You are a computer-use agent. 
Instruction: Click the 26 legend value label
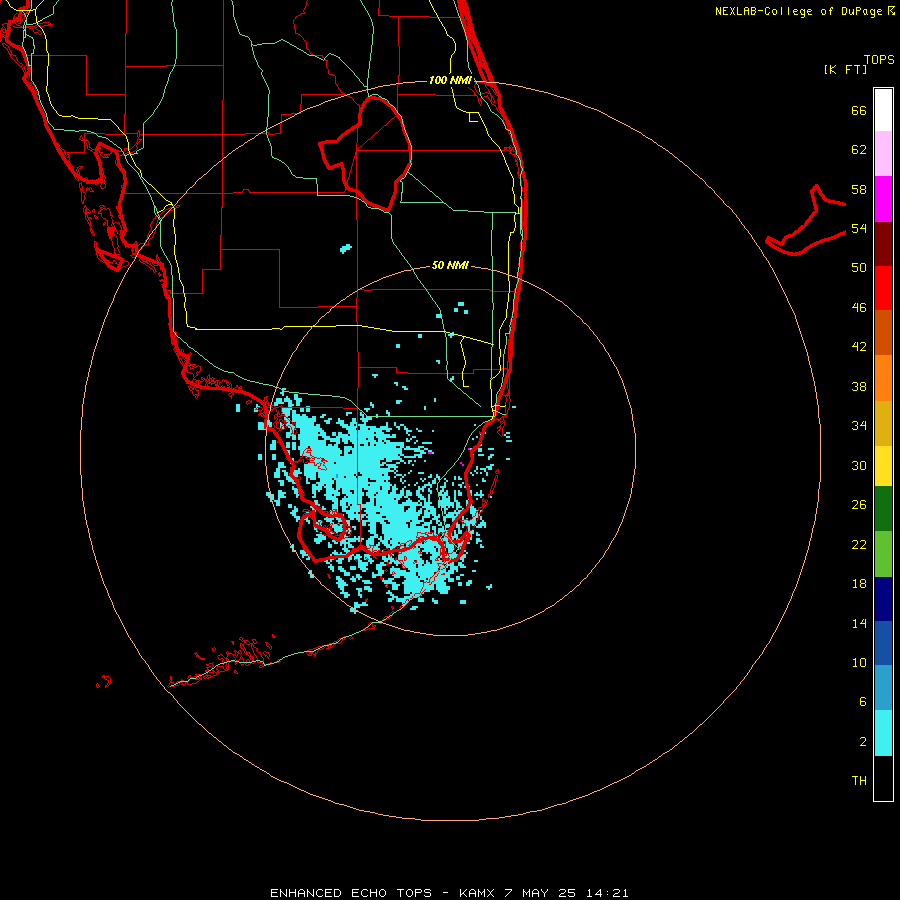pyautogui.click(x=859, y=505)
